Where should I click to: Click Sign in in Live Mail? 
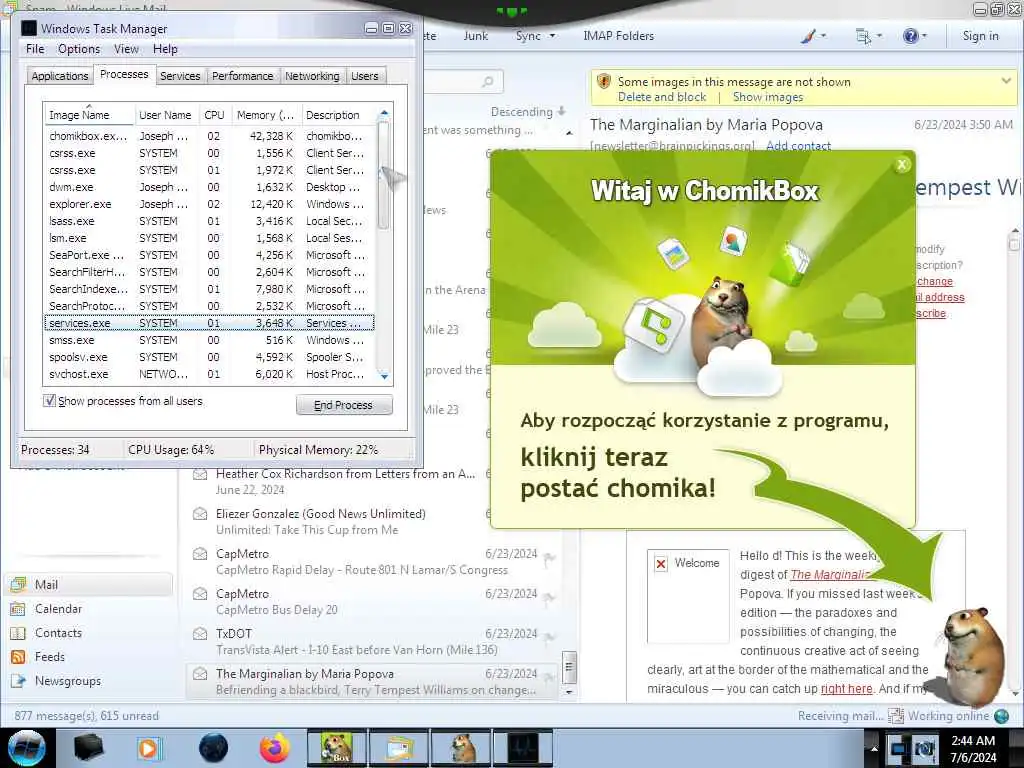point(980,36)
